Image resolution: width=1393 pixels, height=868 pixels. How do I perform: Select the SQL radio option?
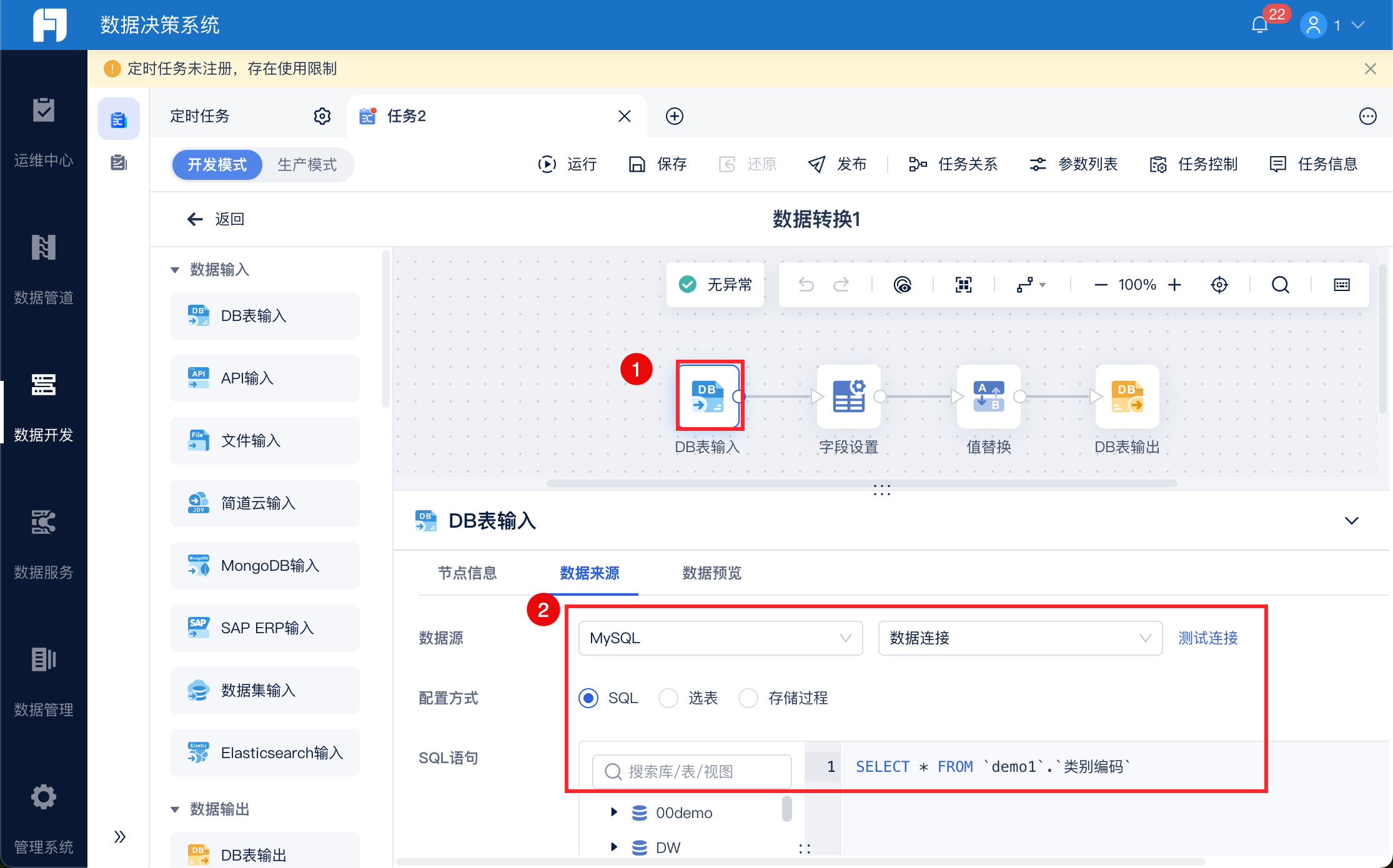pyautogui.click(x=588, y=698)
